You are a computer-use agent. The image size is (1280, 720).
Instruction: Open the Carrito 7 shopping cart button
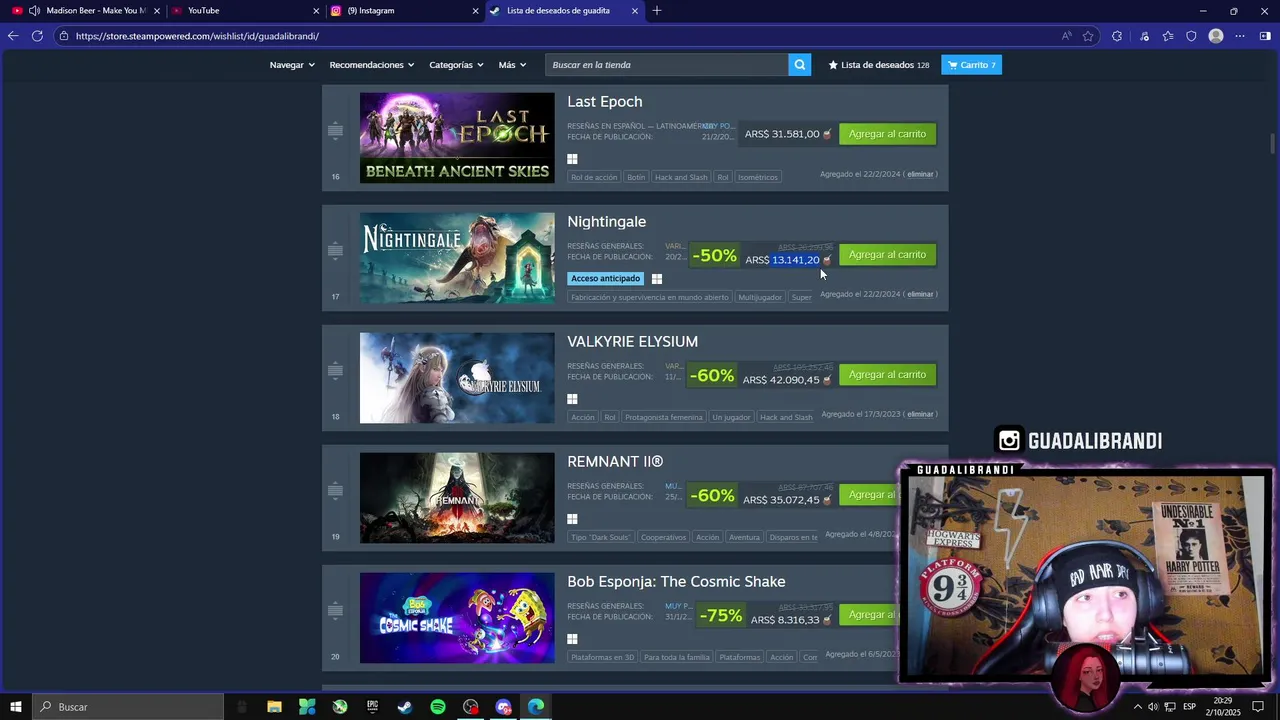[971, 65]
